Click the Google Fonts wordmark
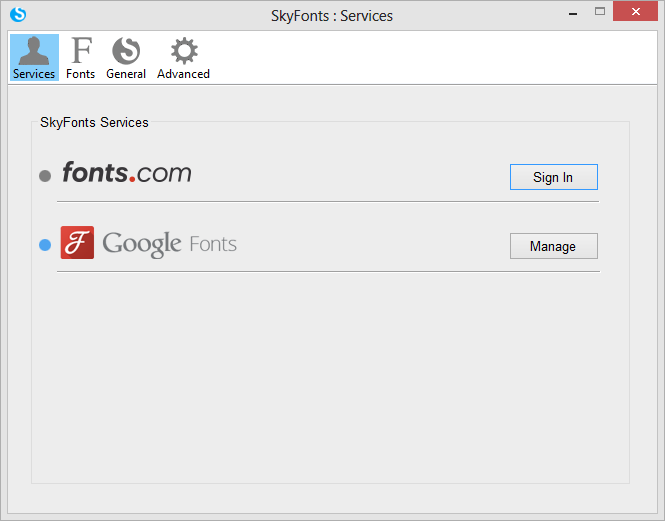 (170, 244)
